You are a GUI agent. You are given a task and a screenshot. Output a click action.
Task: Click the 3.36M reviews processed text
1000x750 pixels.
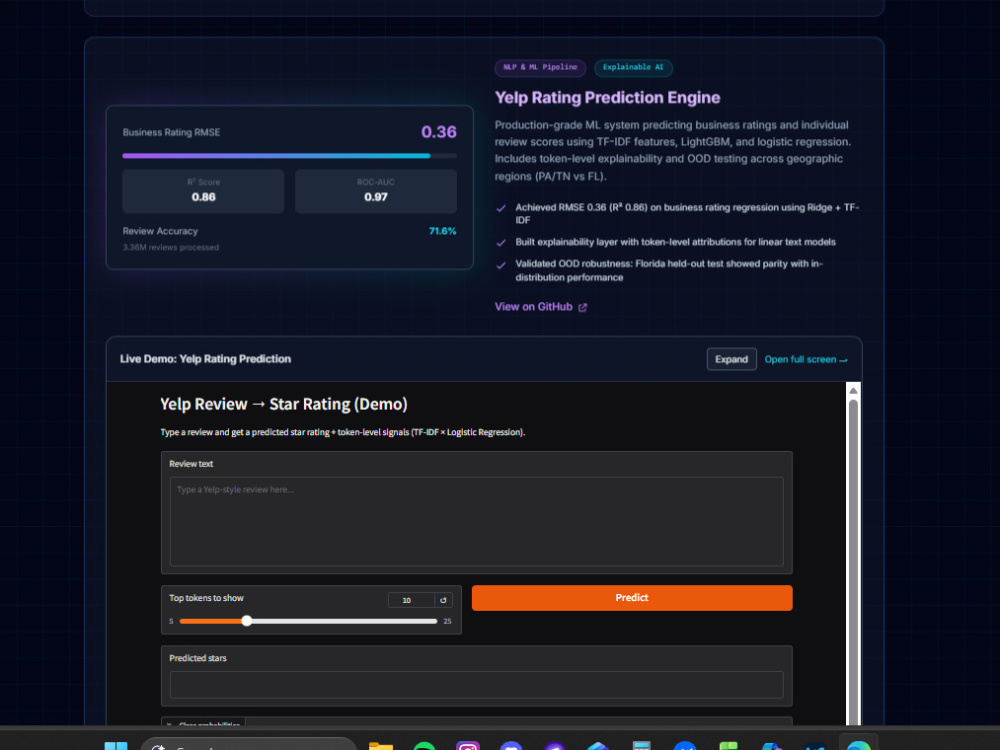point(170,247)
